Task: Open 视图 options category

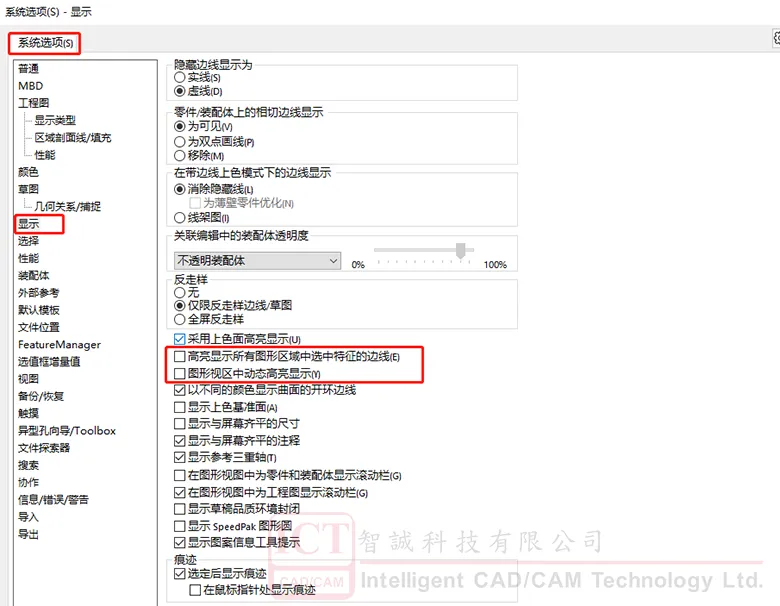Action: tap(28, 379)
